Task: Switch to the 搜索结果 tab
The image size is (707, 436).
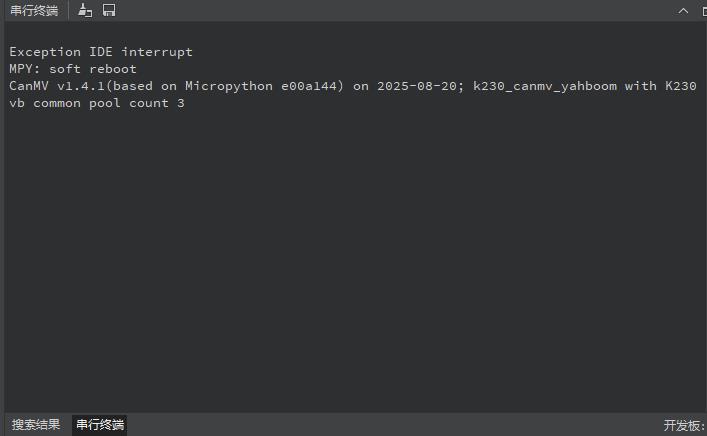Action: coord(36,425)
